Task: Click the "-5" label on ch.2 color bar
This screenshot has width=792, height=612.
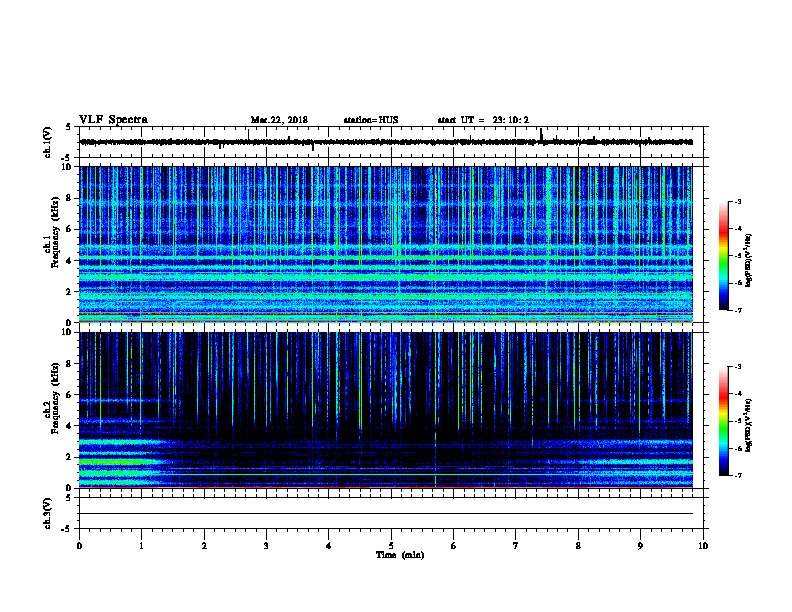Action: (x=737, y=421)
